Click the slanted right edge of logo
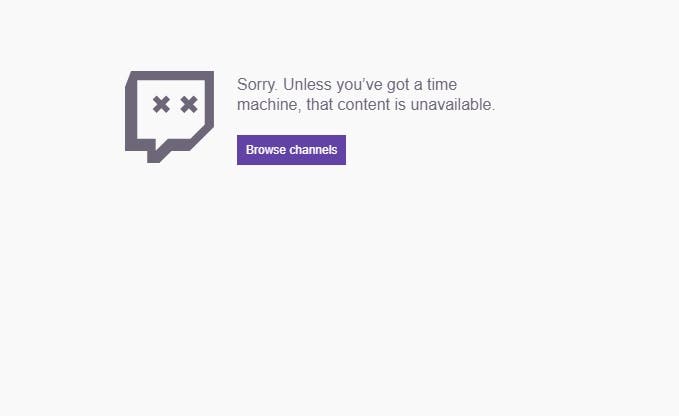Screen dimensions: 679x416 (200, 137)
